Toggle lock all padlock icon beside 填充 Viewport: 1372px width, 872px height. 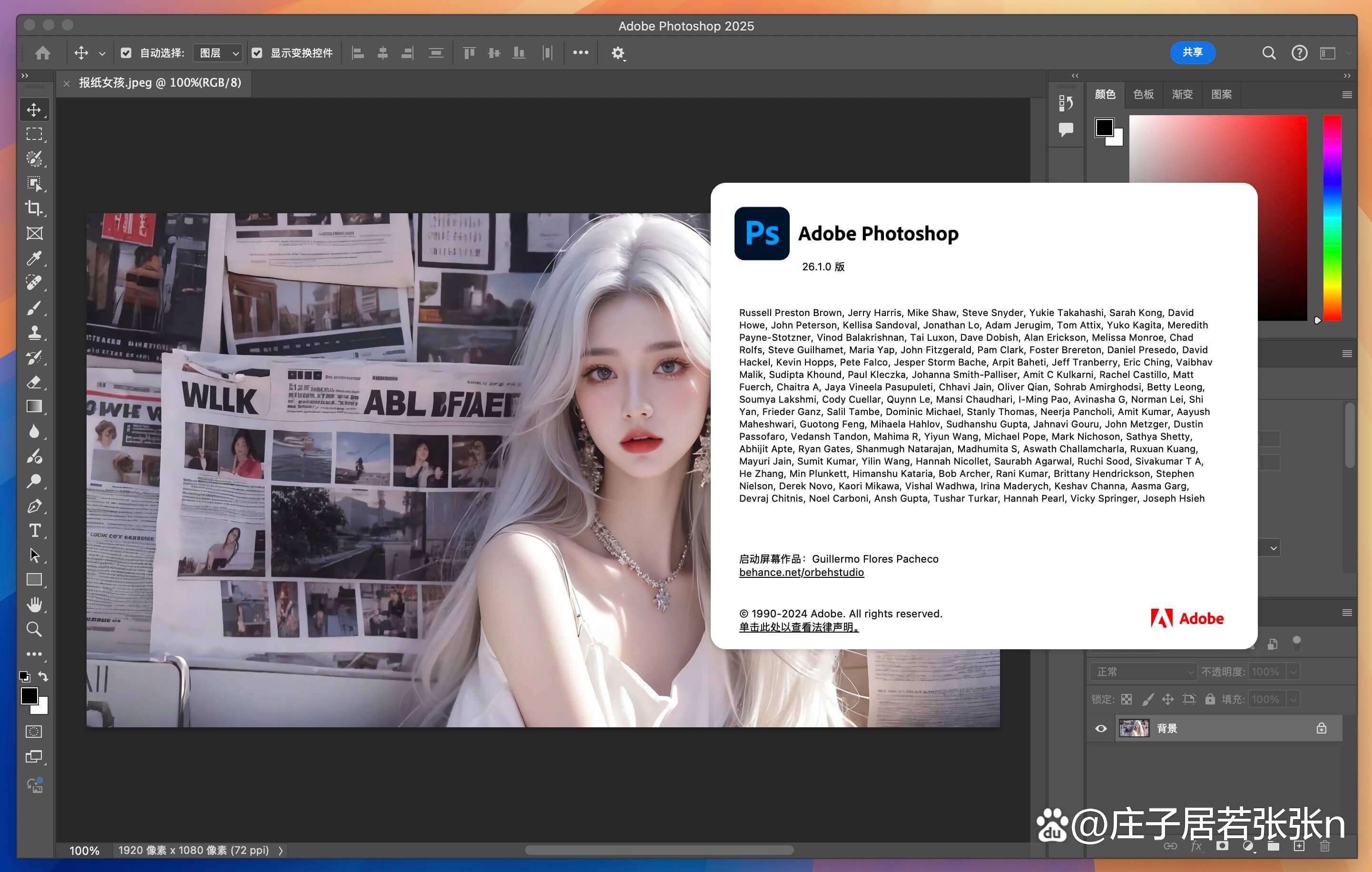pyautogui.click(x=1210, y=699)
